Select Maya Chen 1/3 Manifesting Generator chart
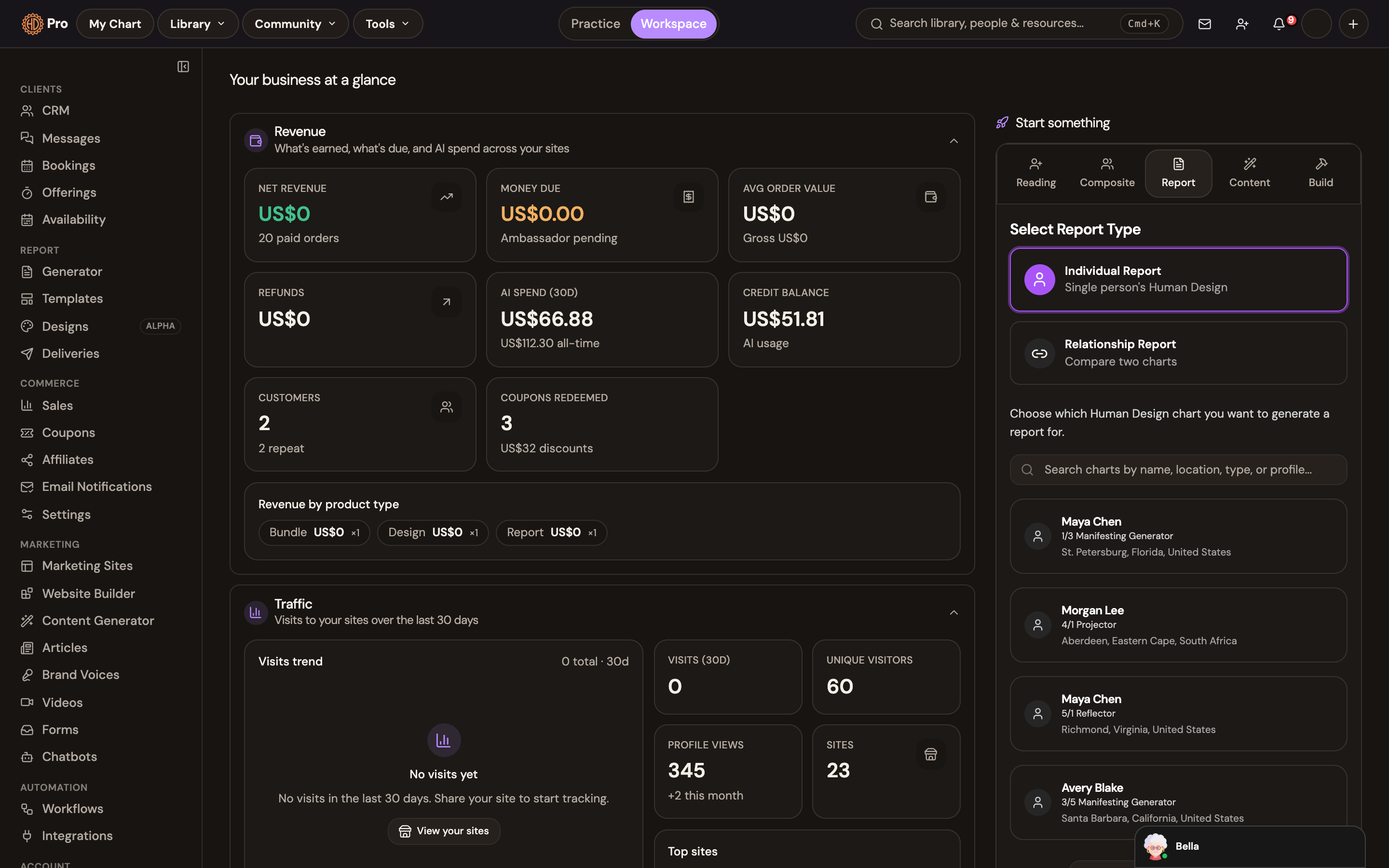The image size is (1389, 868). [x=1178, y=536]
